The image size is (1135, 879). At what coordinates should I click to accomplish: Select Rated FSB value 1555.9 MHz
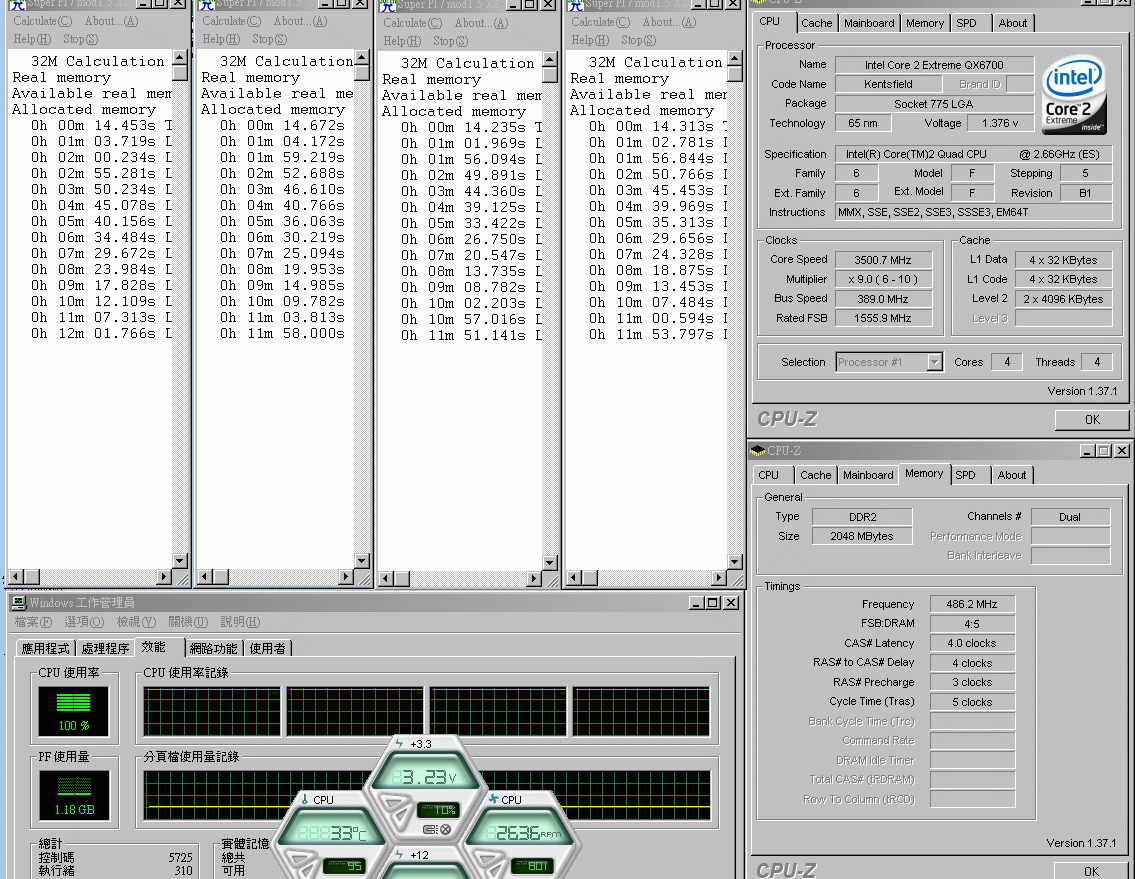pyautogui.click(x=883, y=319)
